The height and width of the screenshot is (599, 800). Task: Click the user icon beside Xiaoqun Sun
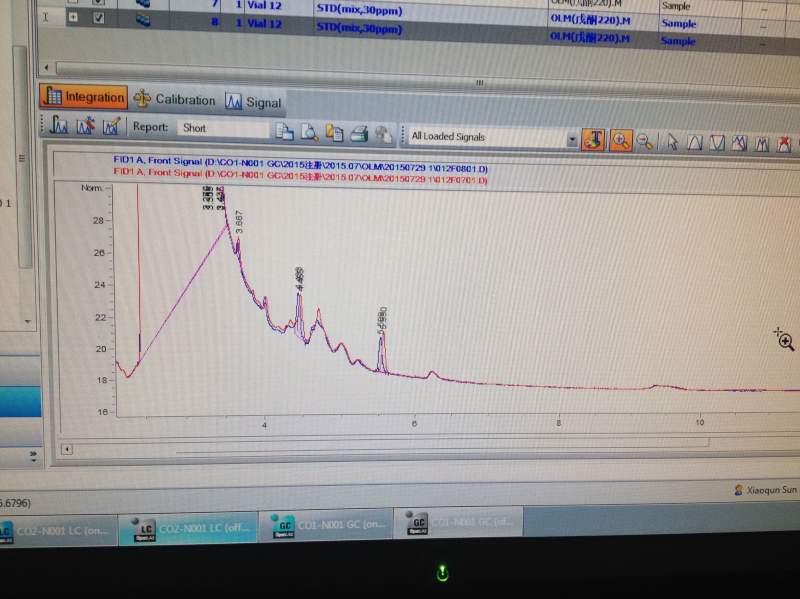738,490
